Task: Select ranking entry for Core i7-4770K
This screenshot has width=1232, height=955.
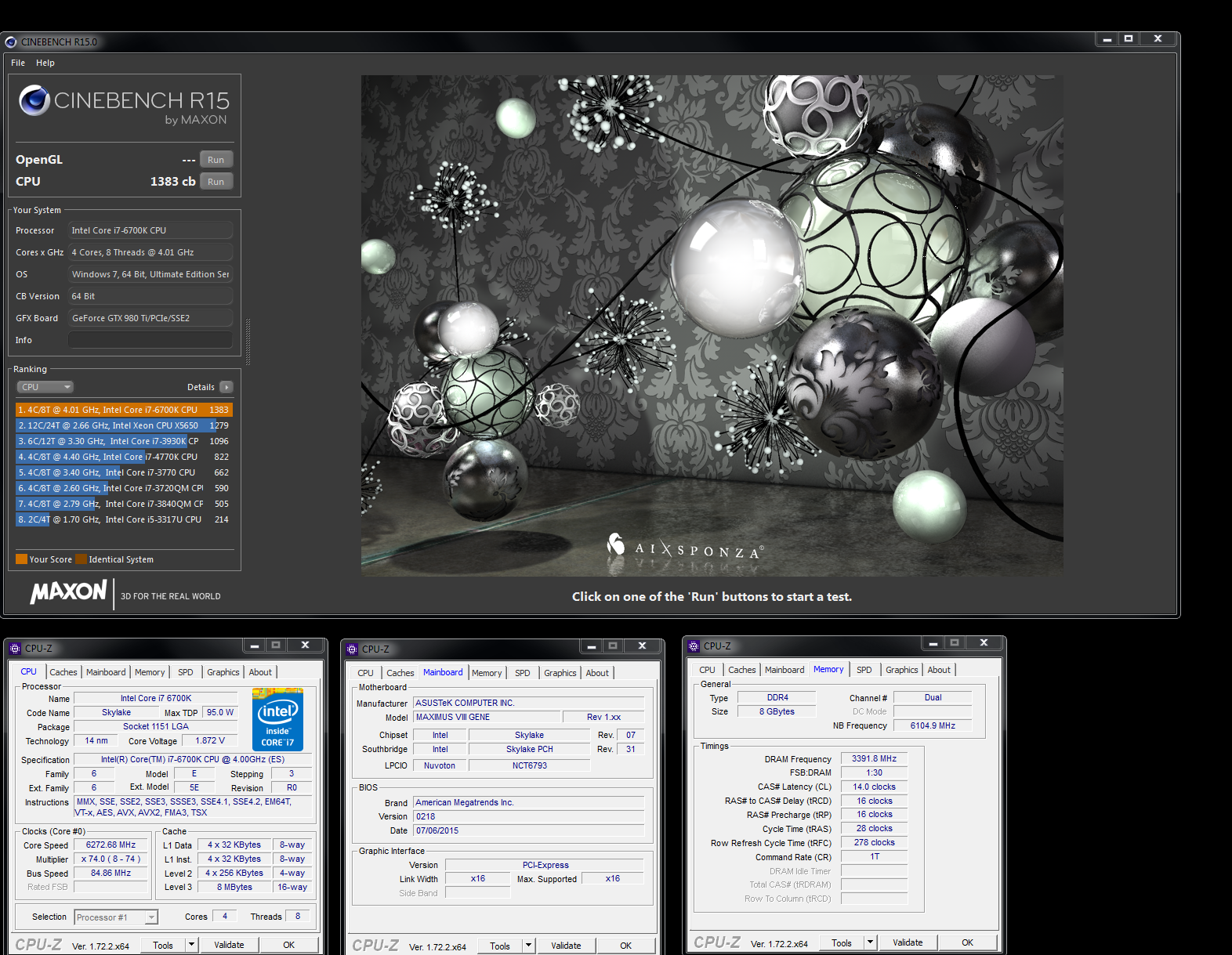Action: (124, 457)
